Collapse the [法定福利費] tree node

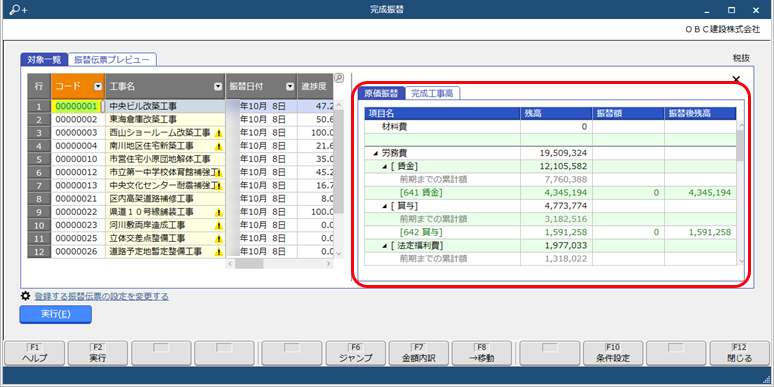click(x=385, y=245)
